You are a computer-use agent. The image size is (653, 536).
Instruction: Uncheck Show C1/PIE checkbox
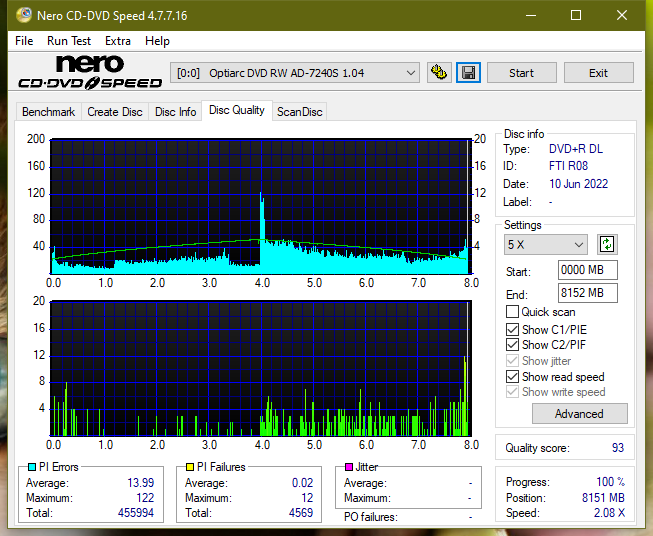[x=512, y=329]
